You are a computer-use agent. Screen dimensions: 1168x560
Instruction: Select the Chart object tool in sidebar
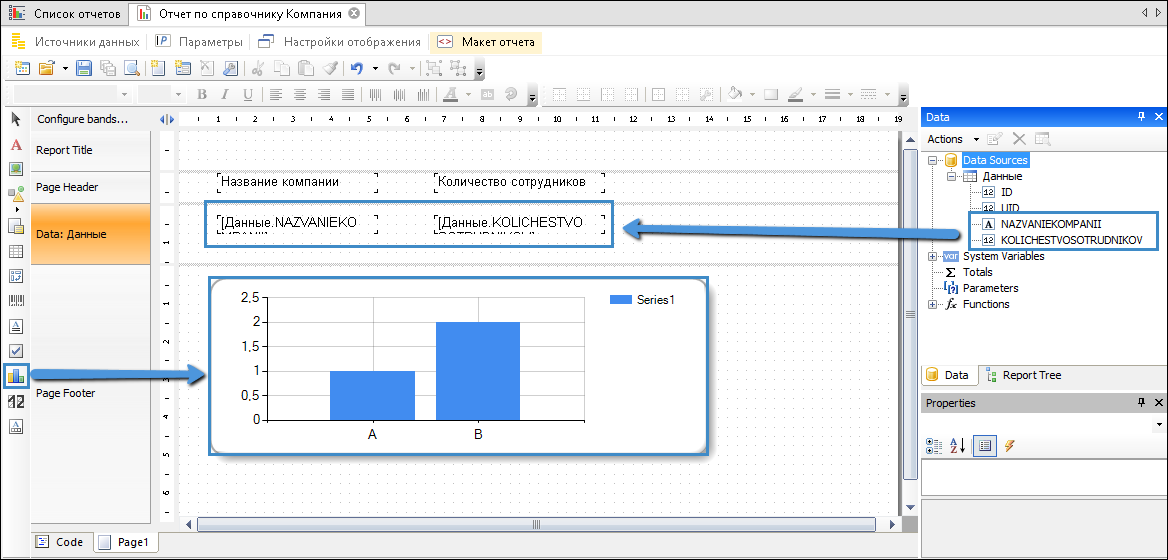click(x=15, y=376)
